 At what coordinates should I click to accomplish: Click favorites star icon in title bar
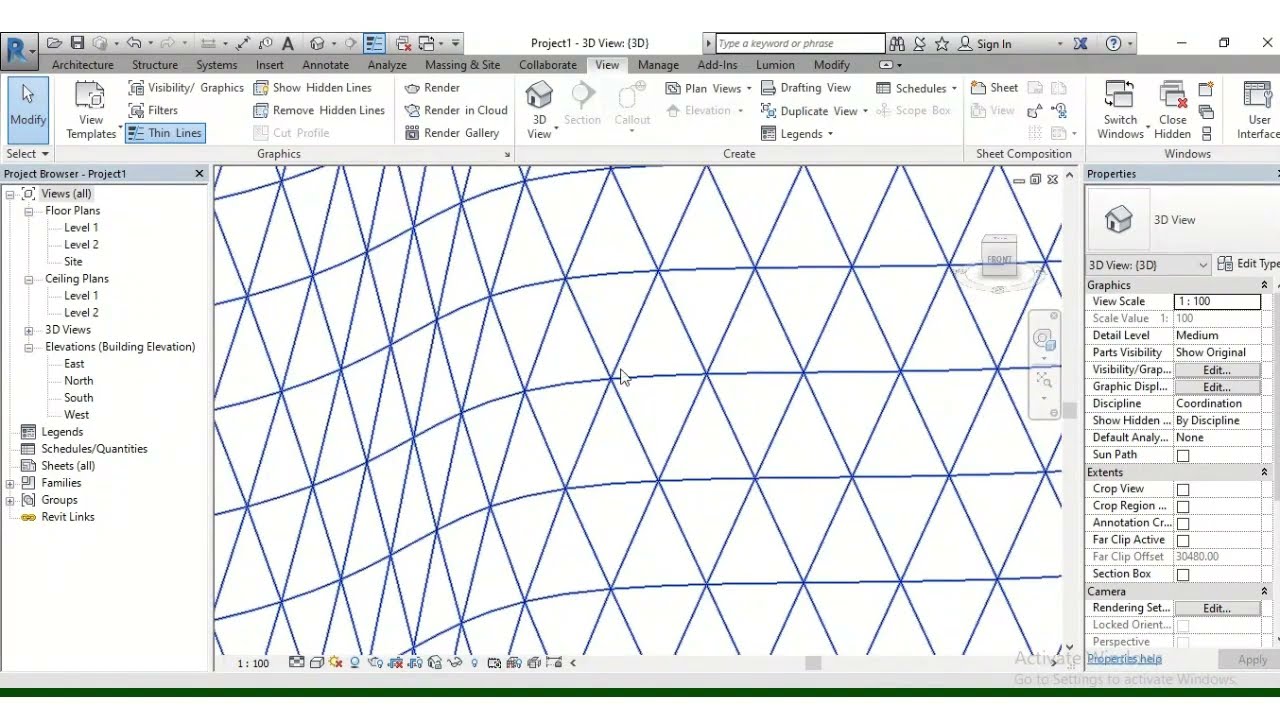coord(941,44)
